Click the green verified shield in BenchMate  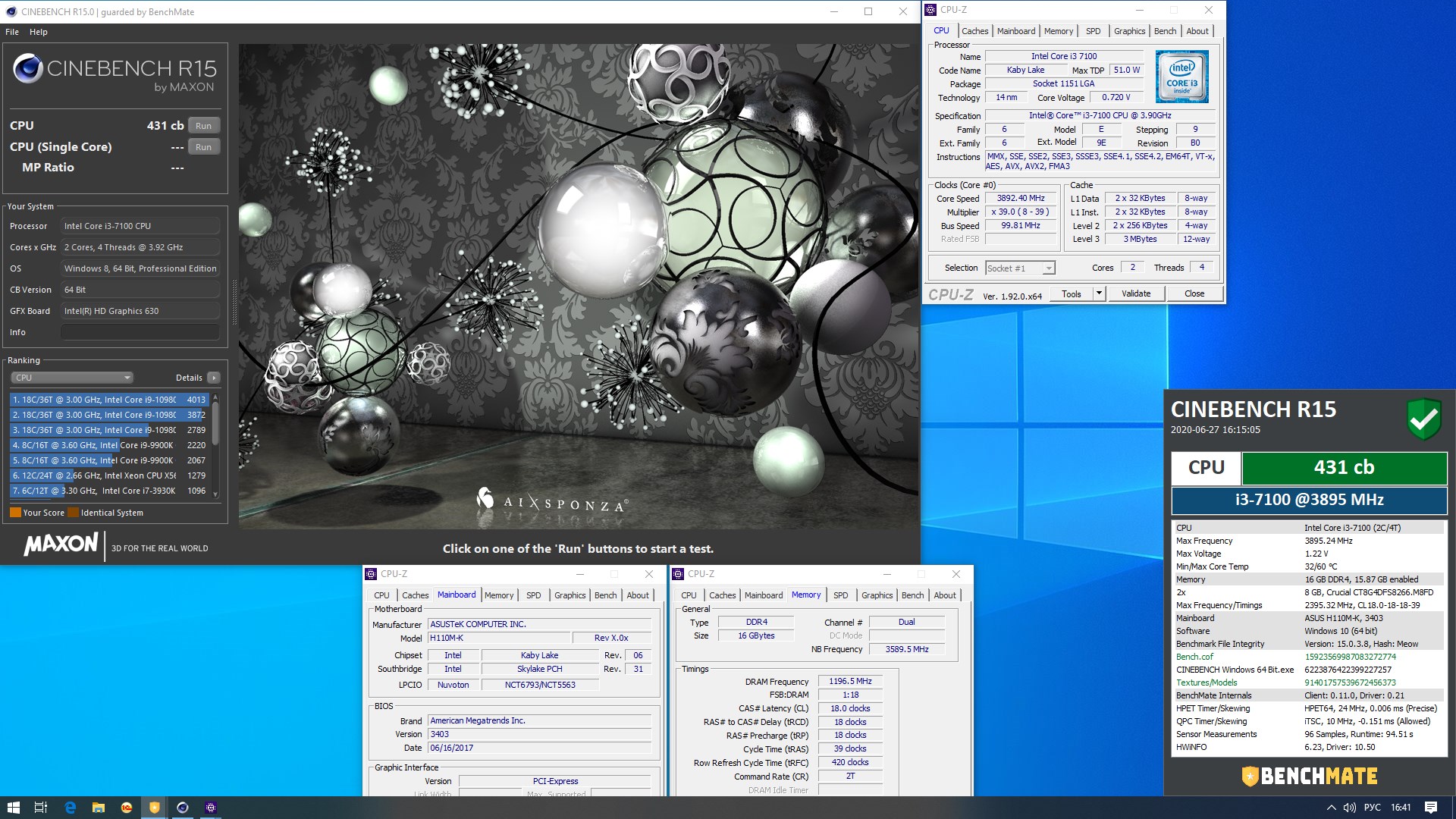(1423, 419)
